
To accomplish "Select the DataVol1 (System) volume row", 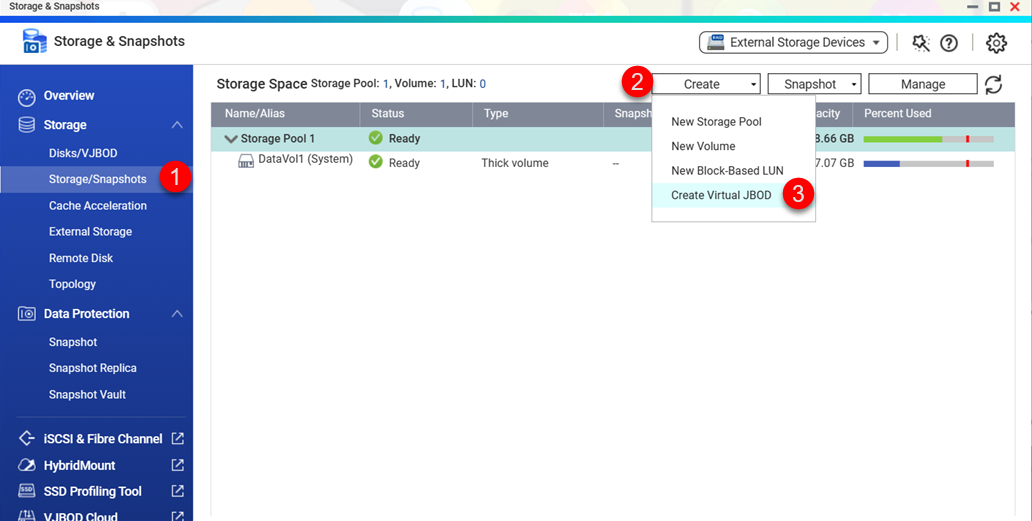I will pyautogui.click(x=305, y=160).
